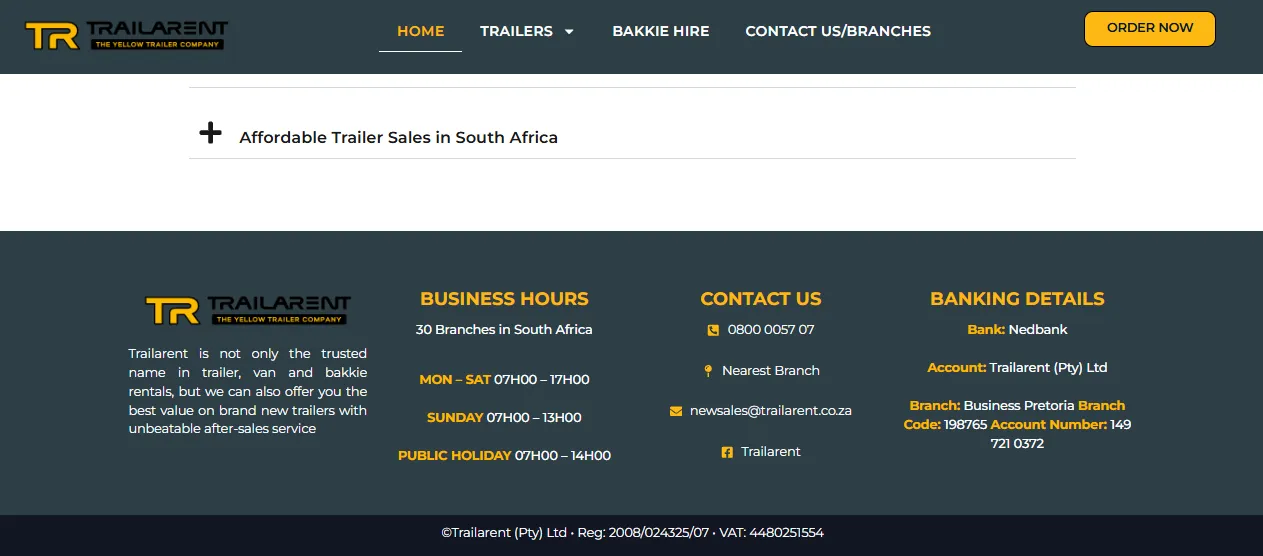This screenshot has width=1263, height=556.
Task: Click the map pin icon beside Nearest Branch
Action: click(708, 371)
